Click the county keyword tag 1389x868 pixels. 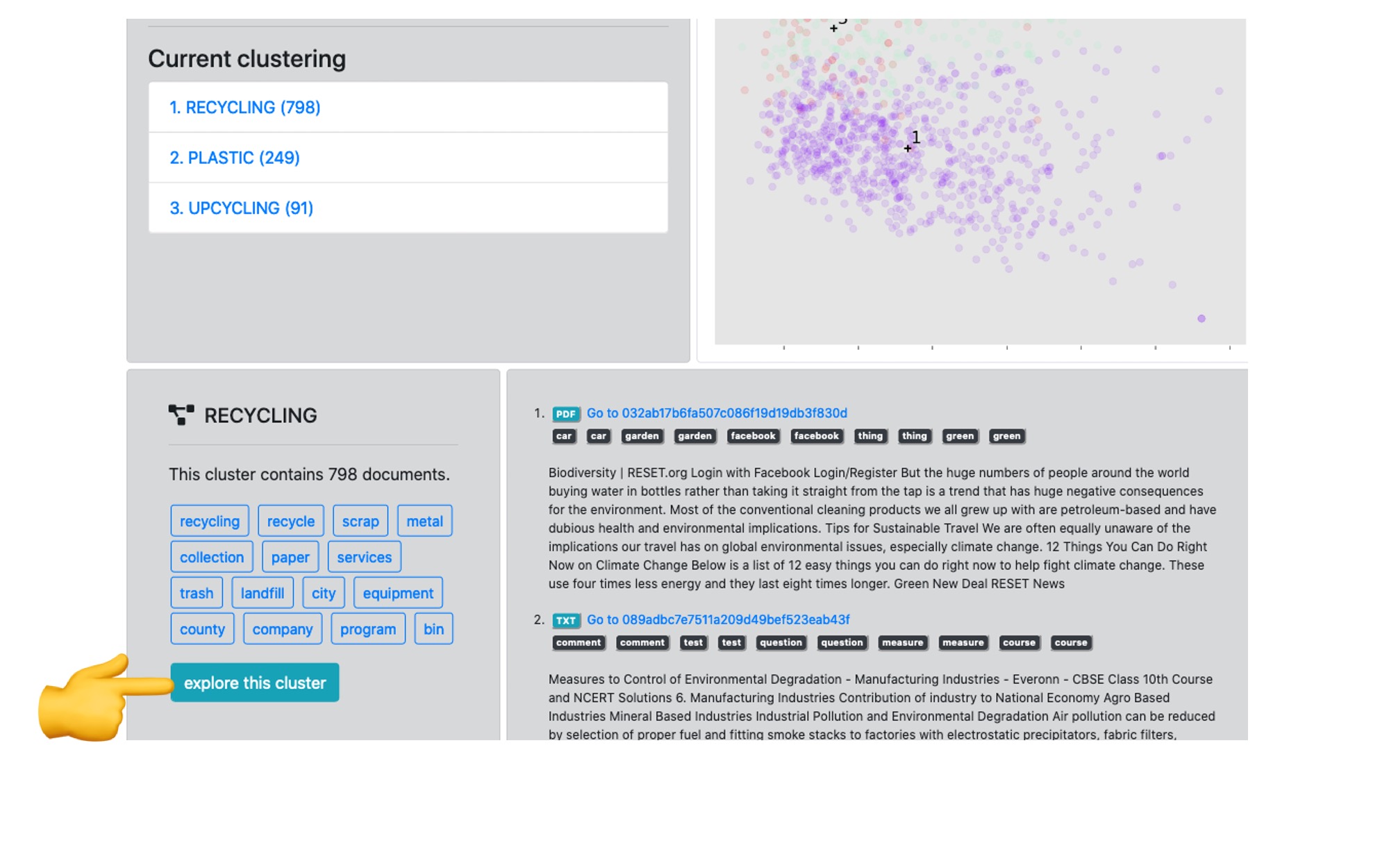[x=202, y=629]
